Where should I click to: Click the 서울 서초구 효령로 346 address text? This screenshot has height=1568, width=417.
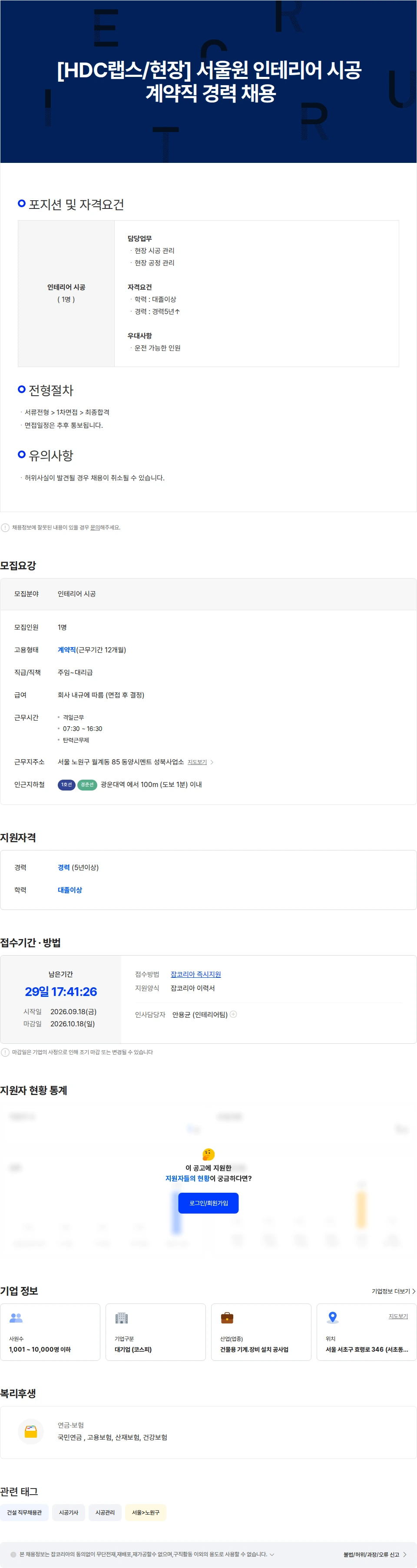tap(367, 1350)
